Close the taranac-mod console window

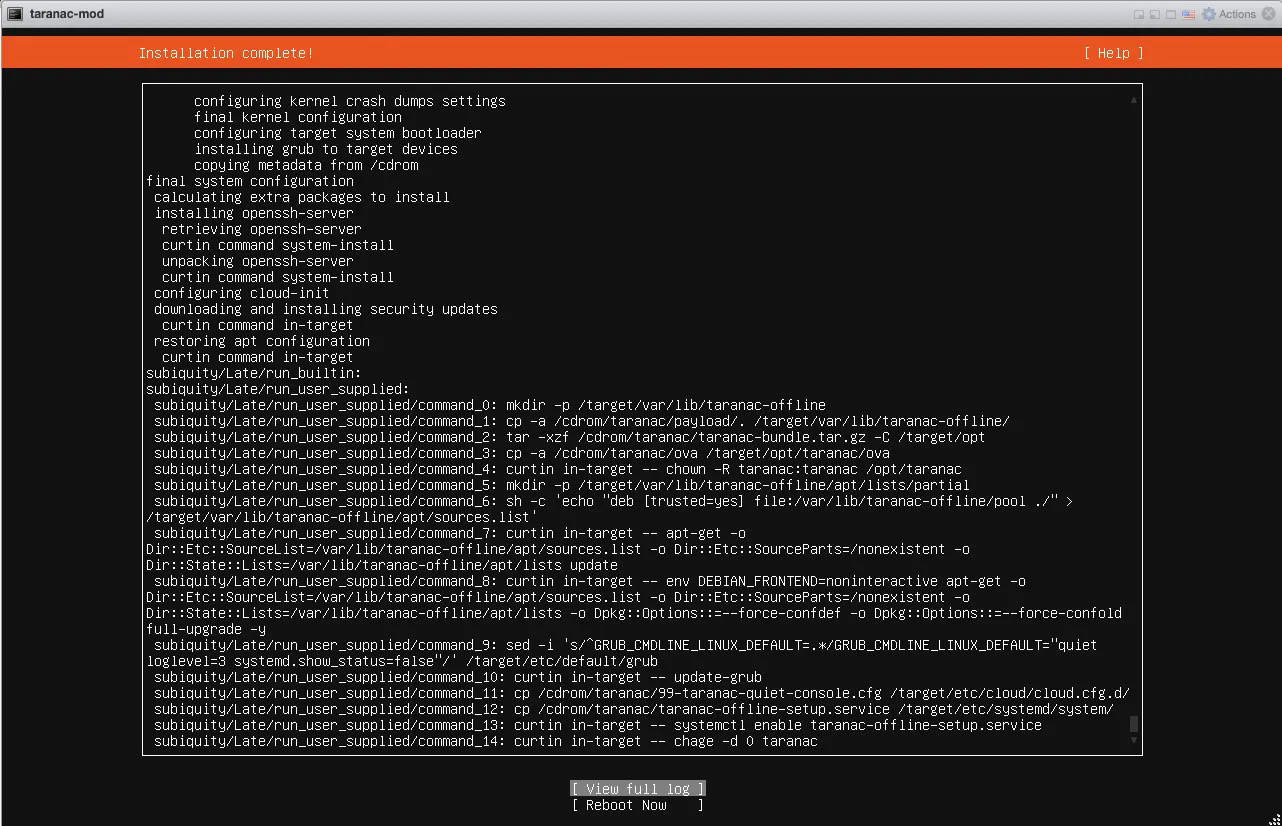tap(1269, 14)
